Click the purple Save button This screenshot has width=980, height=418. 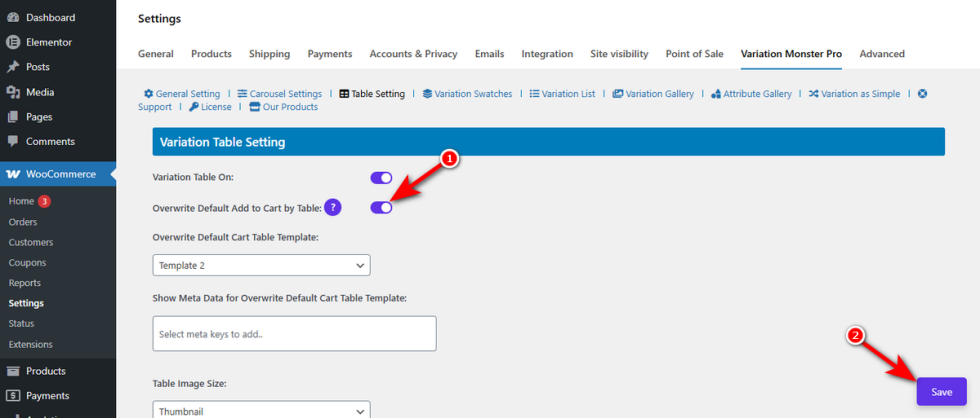(941, 392)
